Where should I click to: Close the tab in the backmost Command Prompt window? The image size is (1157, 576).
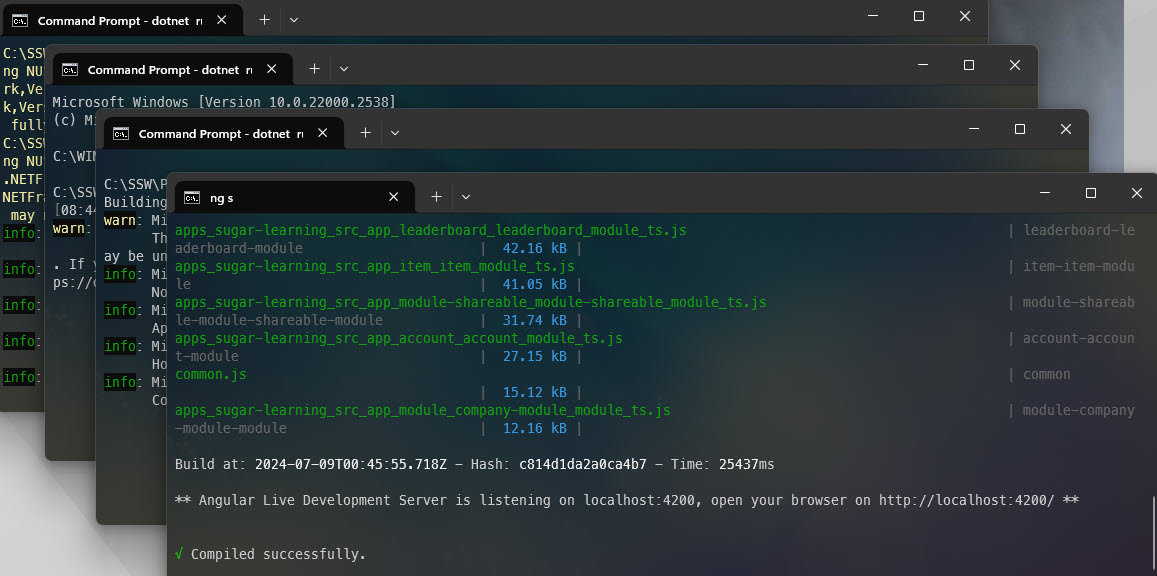222,20
